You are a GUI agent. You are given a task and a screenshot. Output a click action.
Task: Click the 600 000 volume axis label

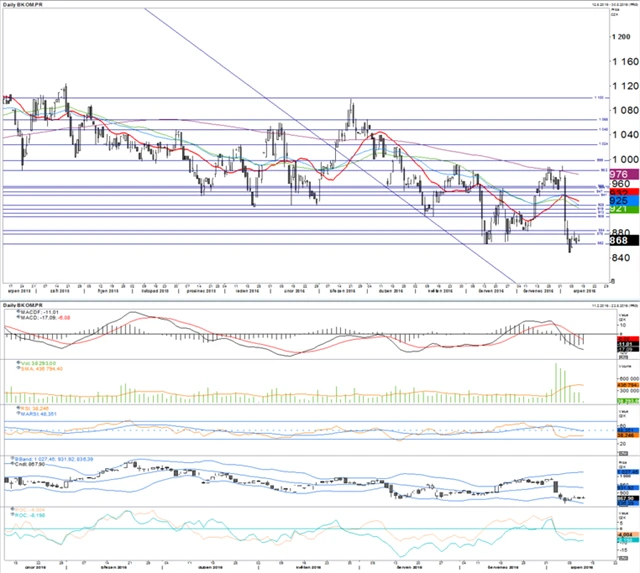(x=629, y=379)
